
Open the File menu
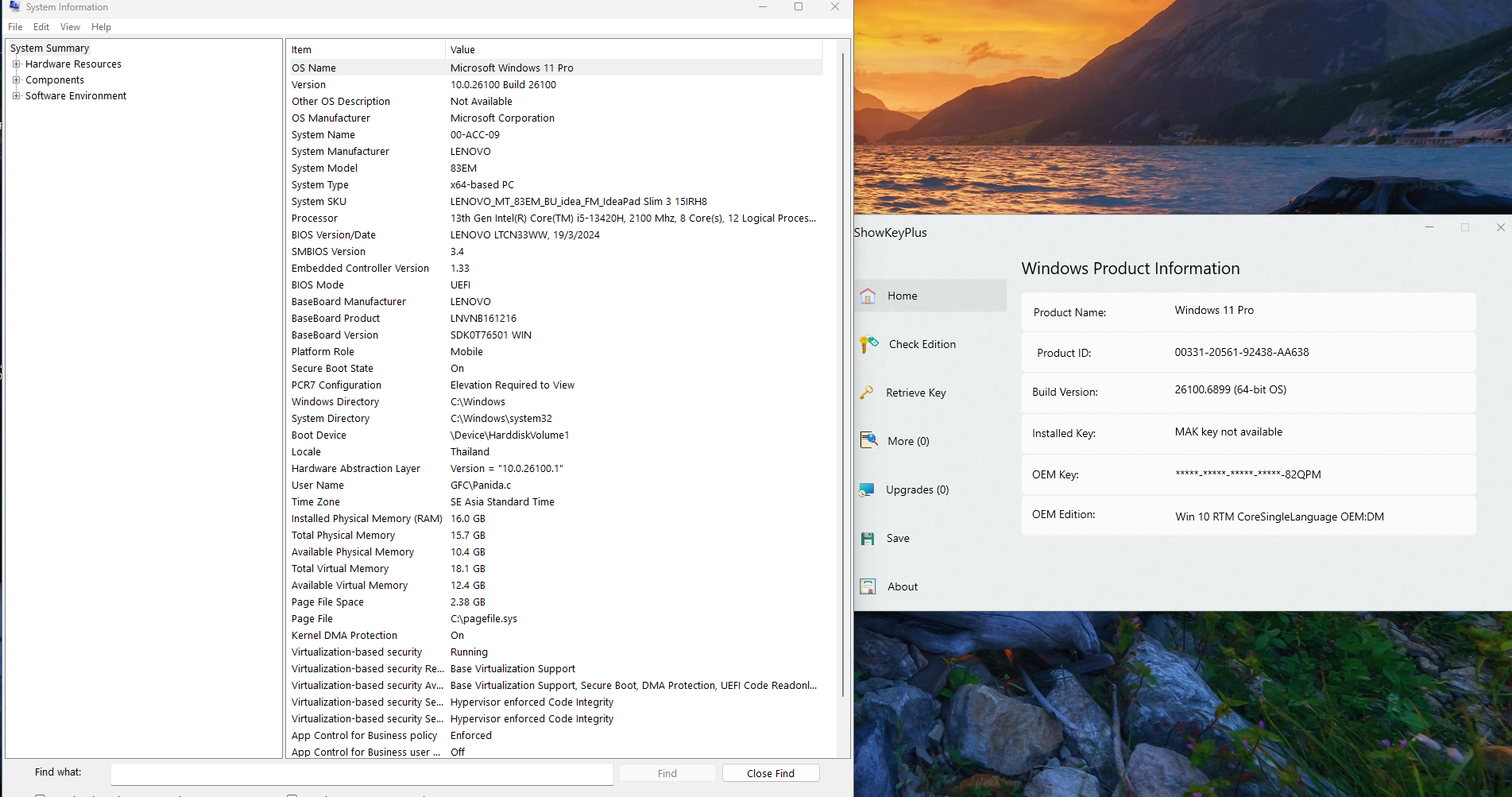[15, 27]
